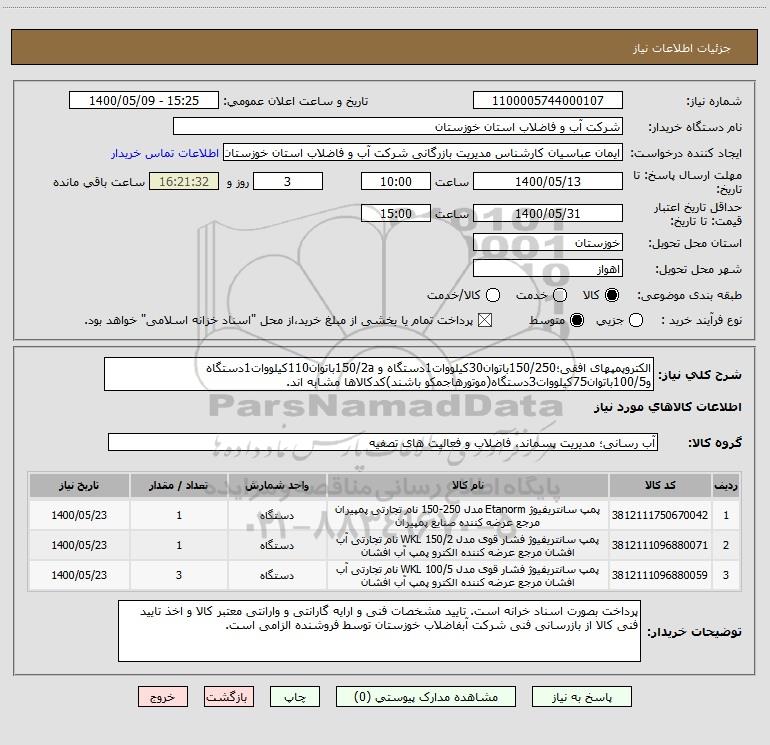The image size is (770, 745).
Task: Click the response deadline date 1400/05/13
Action: click(x=548, y=181)
